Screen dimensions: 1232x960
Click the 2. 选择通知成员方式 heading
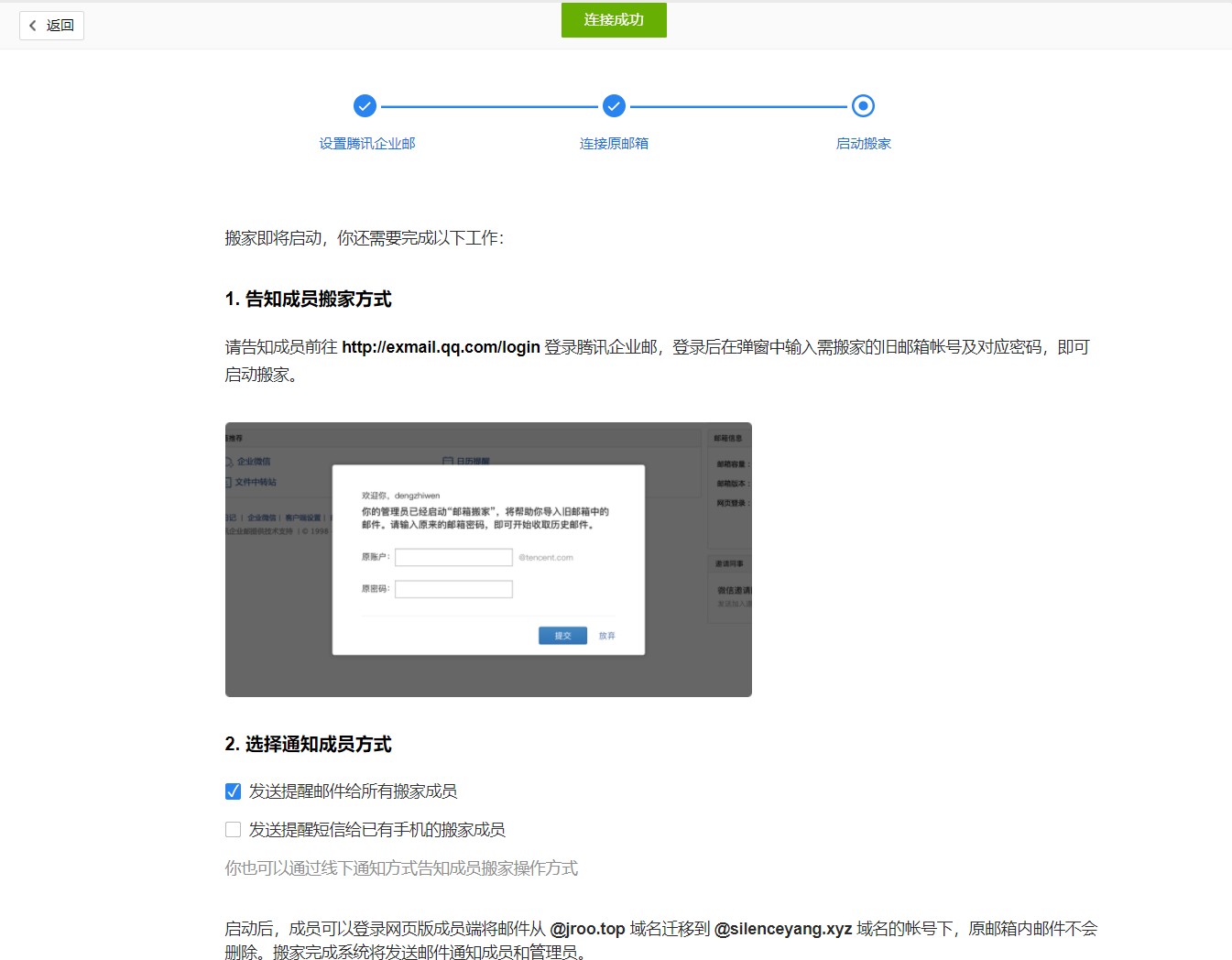coord(308,745)
